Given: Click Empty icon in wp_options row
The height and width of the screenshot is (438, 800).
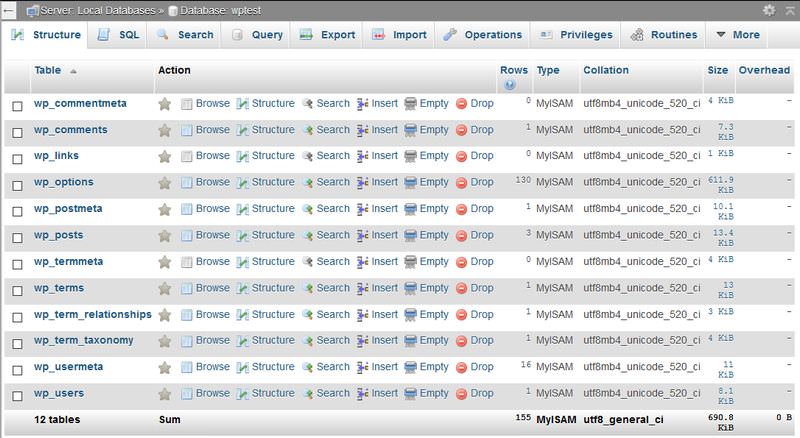Looking at the screenshot, I should (410, 183).
